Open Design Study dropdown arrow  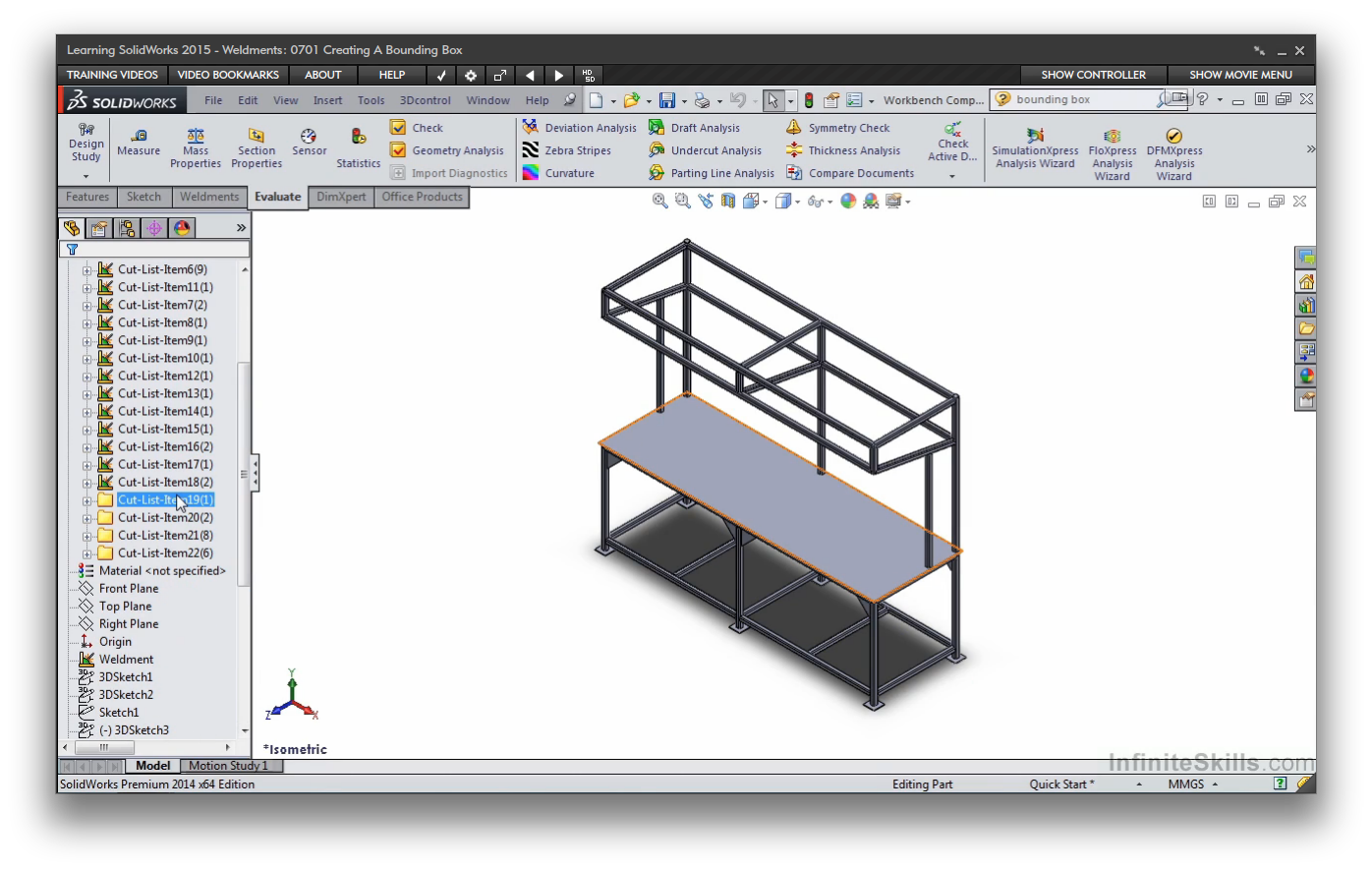point(86,177)
